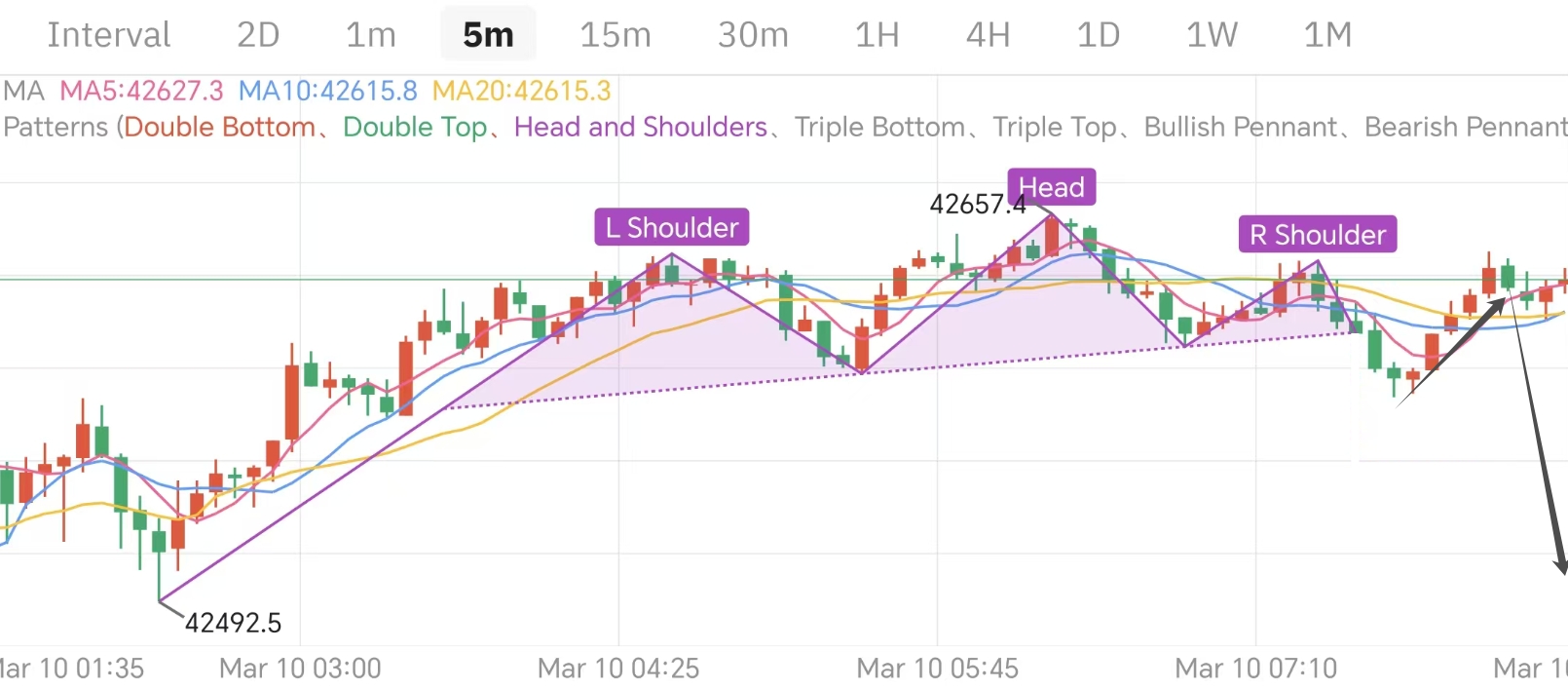Select the 1W weekly timeframe
The width and height of the screenshot is (1568, 689).
[1211, 34]
